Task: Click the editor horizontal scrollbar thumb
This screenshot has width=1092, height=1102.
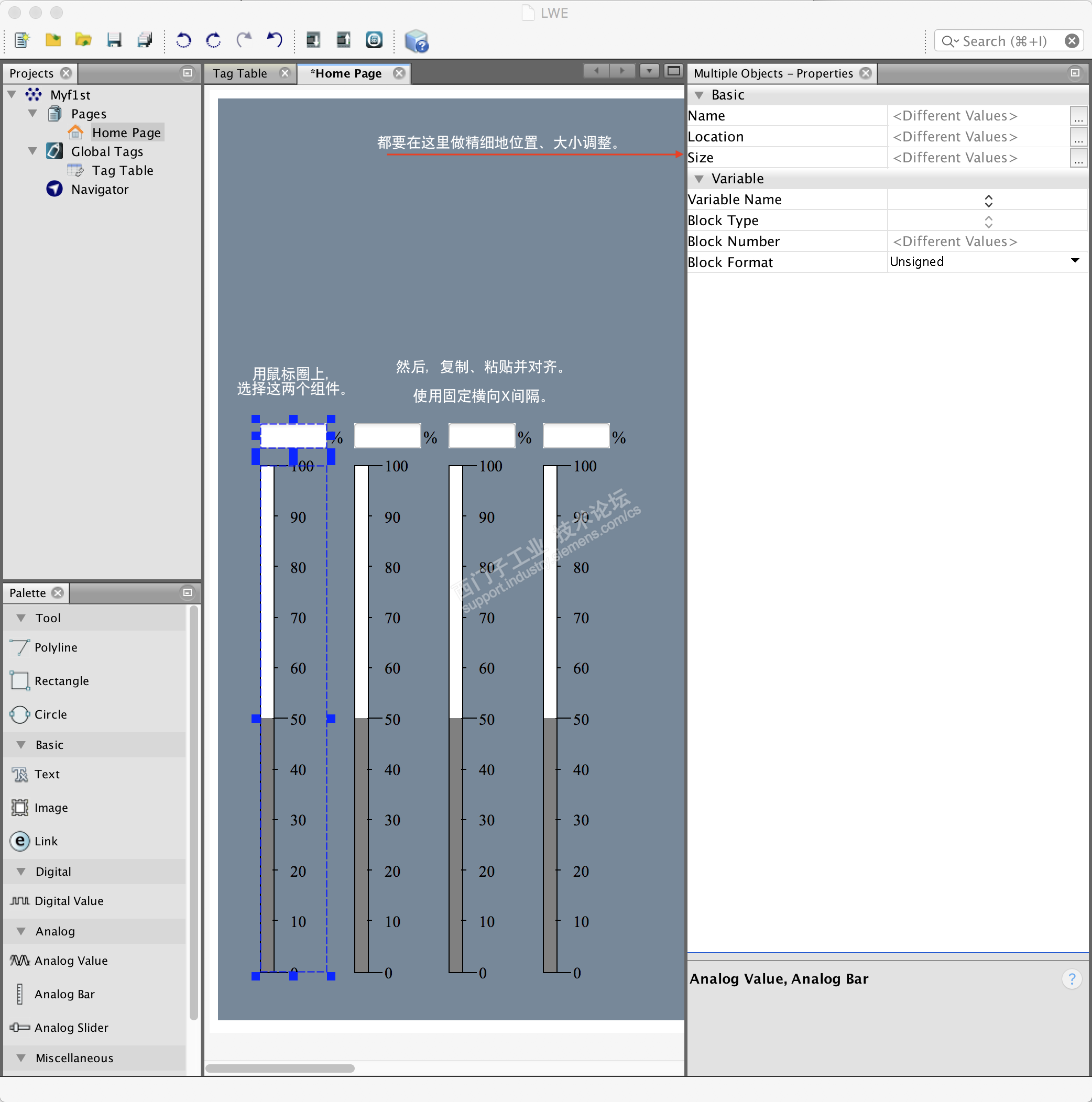Action: (x=280, y=1068)
